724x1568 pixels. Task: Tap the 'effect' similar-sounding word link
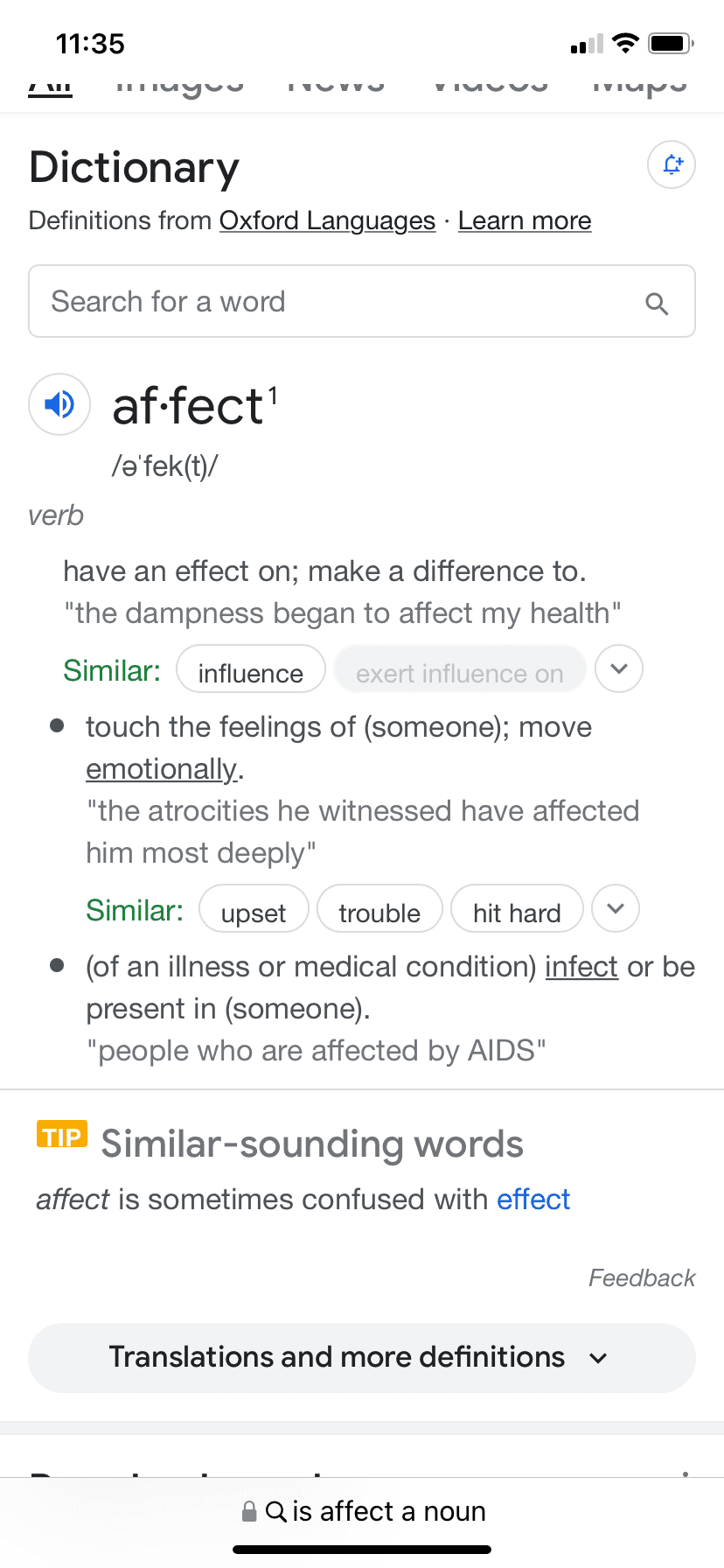click(533, 1199)
